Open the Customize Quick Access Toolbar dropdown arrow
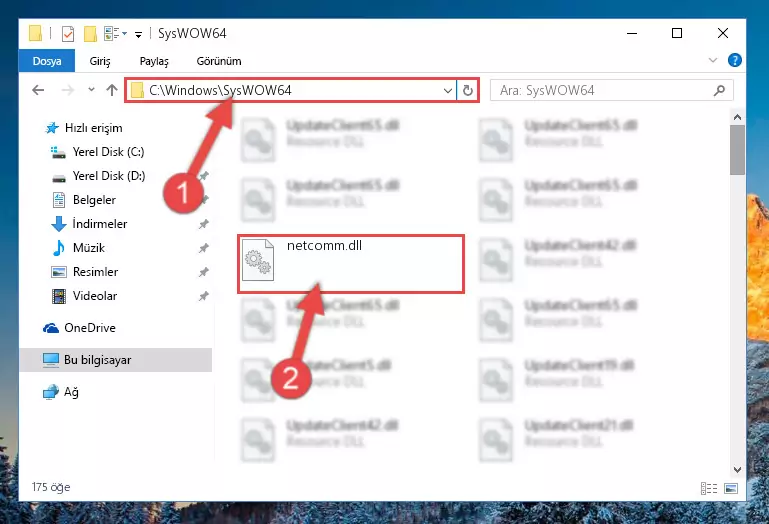 coord(138,34)
